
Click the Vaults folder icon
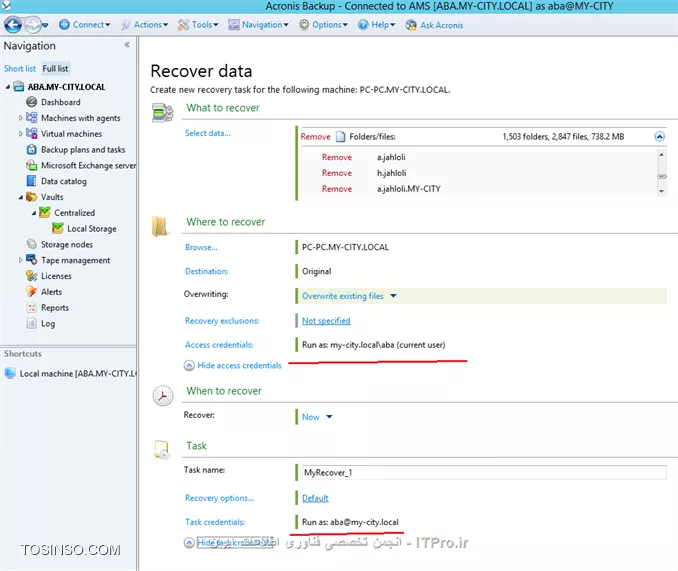point(32,197)
